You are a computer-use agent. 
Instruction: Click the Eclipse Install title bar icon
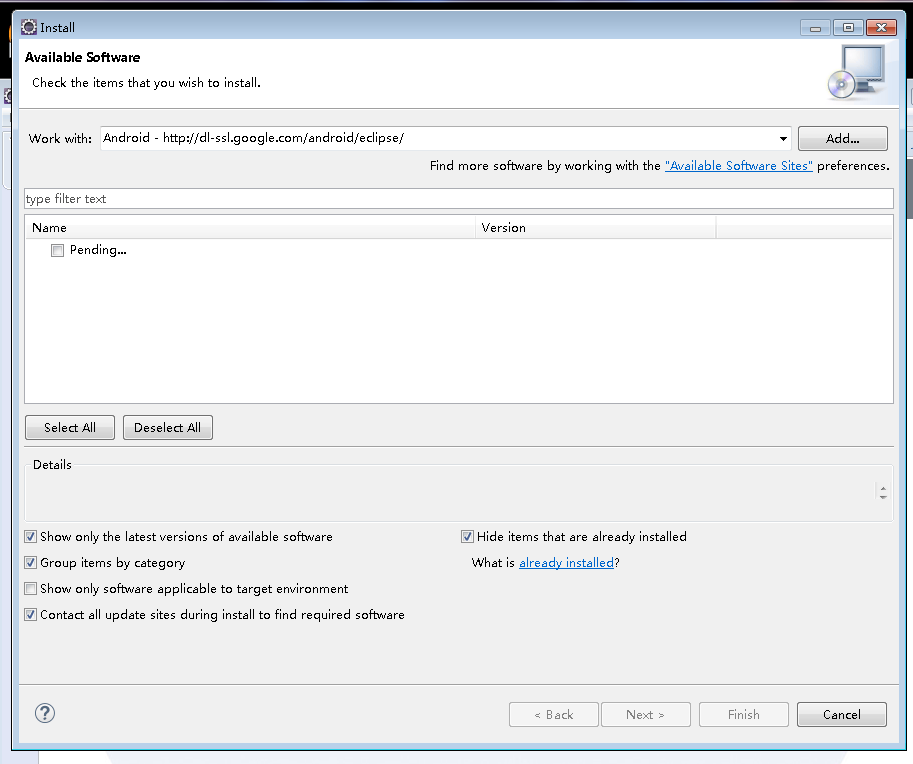pyautogui.click(x=29, y=27)
